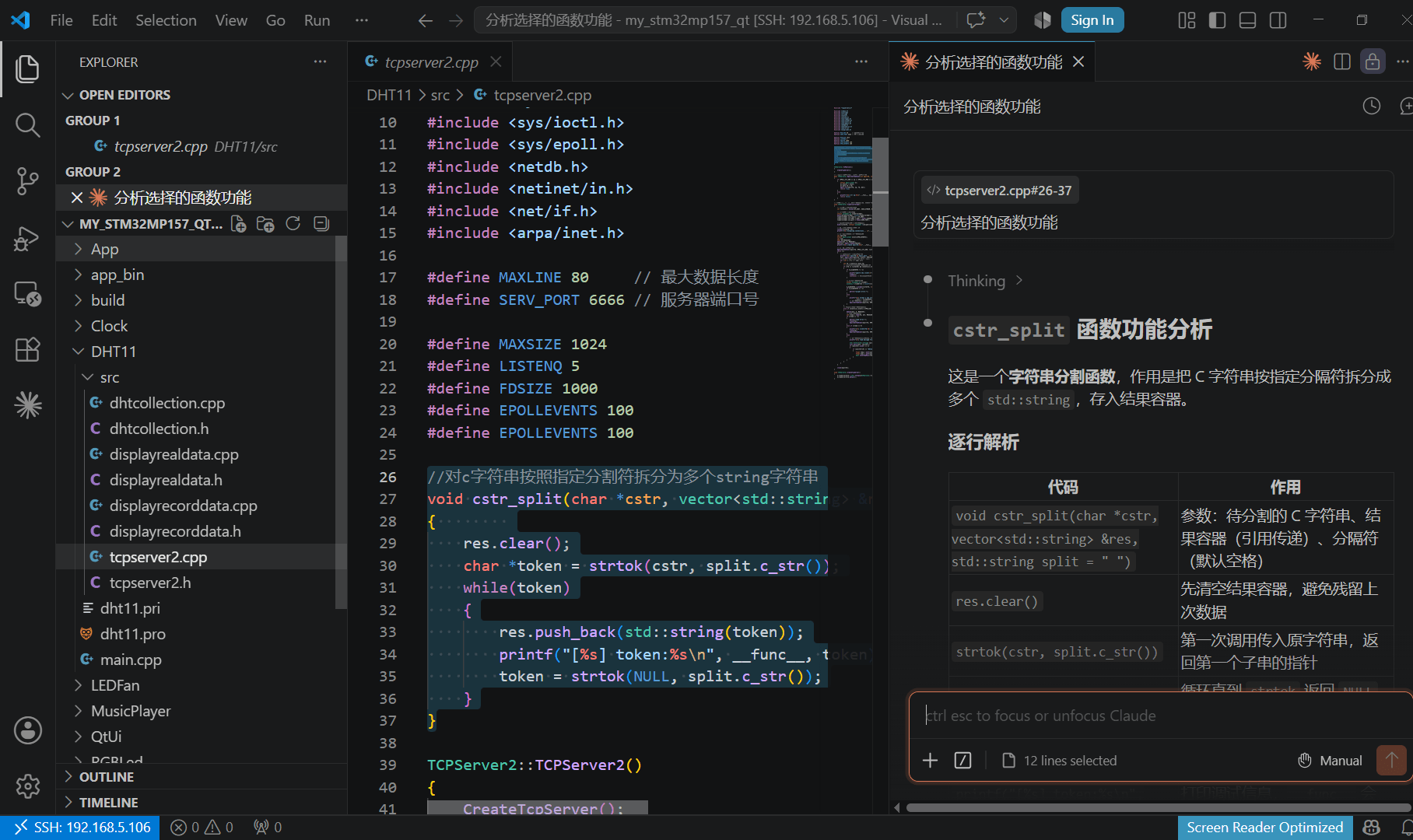Image resolution: width=1413 pixels, height=840 pixels.
Task: Click the Claude panel horizontal scrollbar
Action: coord(1158,807)
